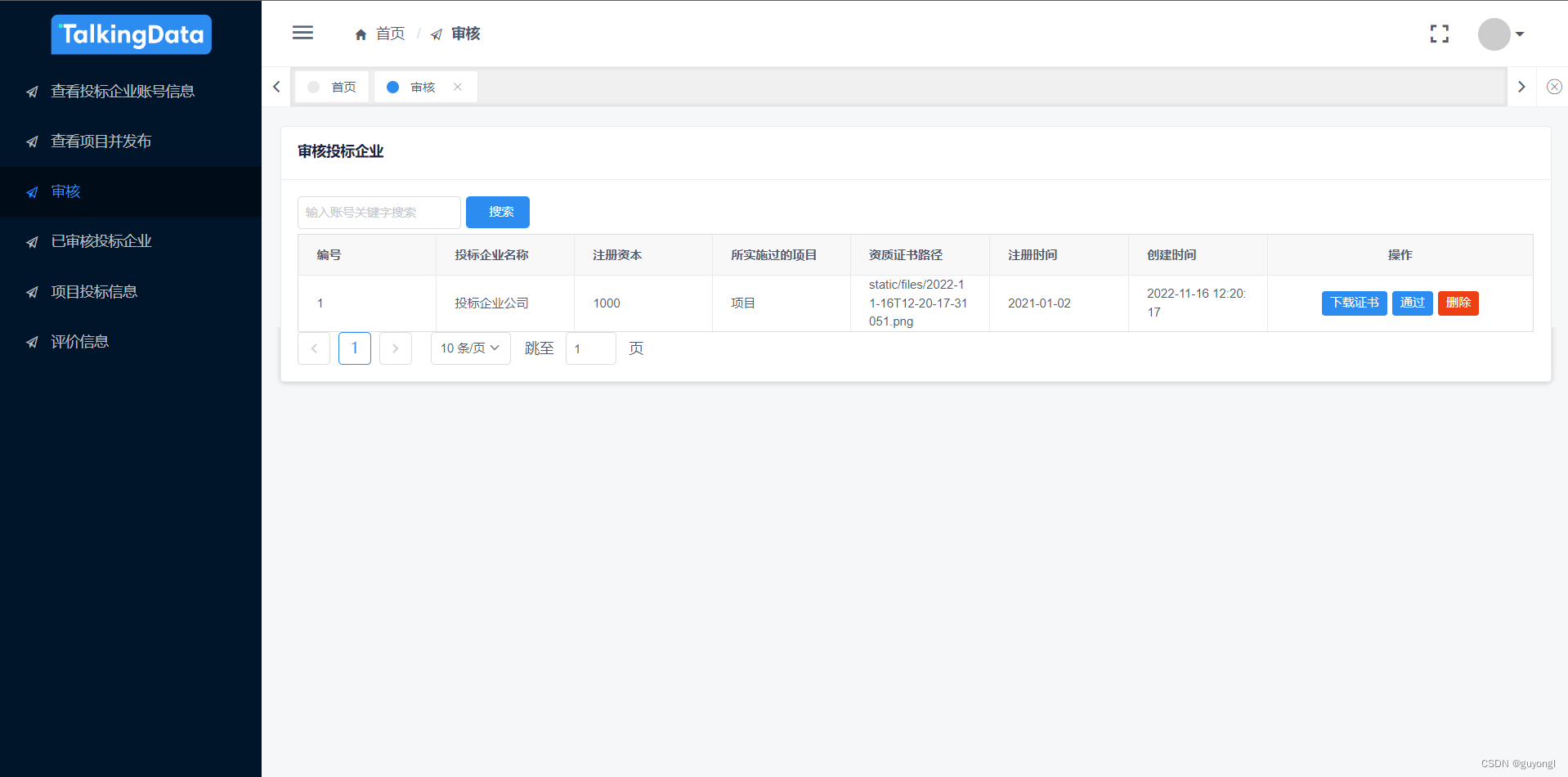Screen dimensions: 1568x777
Task: Click the account keyword search field
Action: [379, 212]
